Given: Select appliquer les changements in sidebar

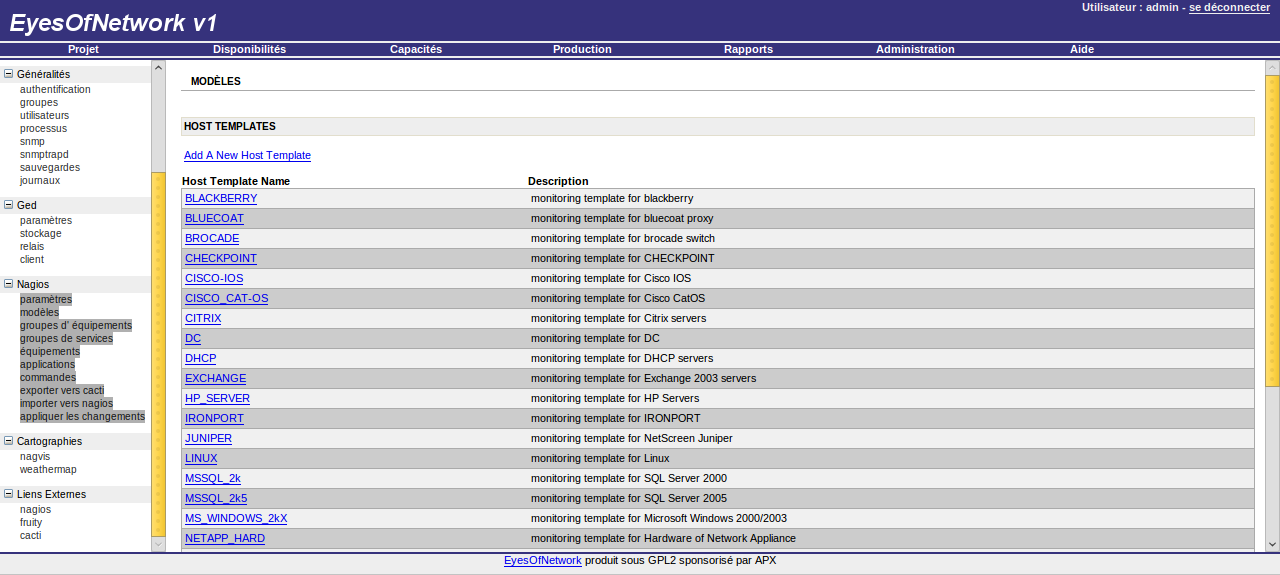Looking at the screenshot, I should 82,416.
